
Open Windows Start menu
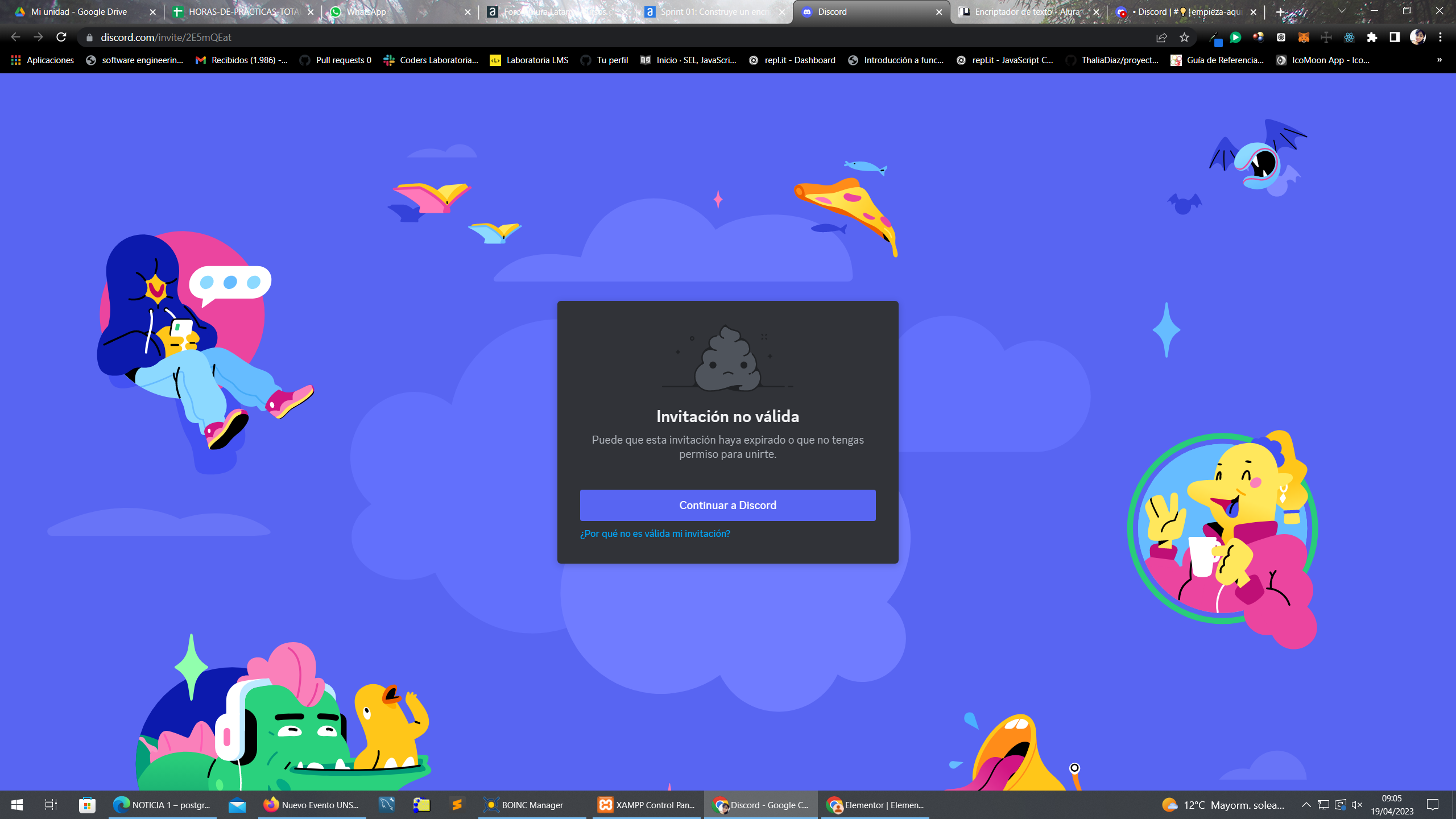[x=17, y=805]
